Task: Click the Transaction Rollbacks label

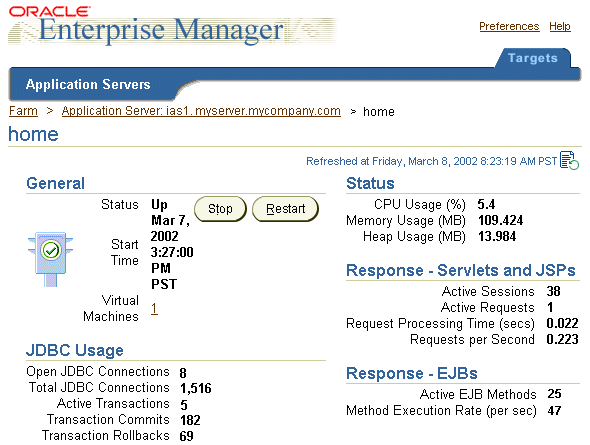Action: click(x=105, y=436)
